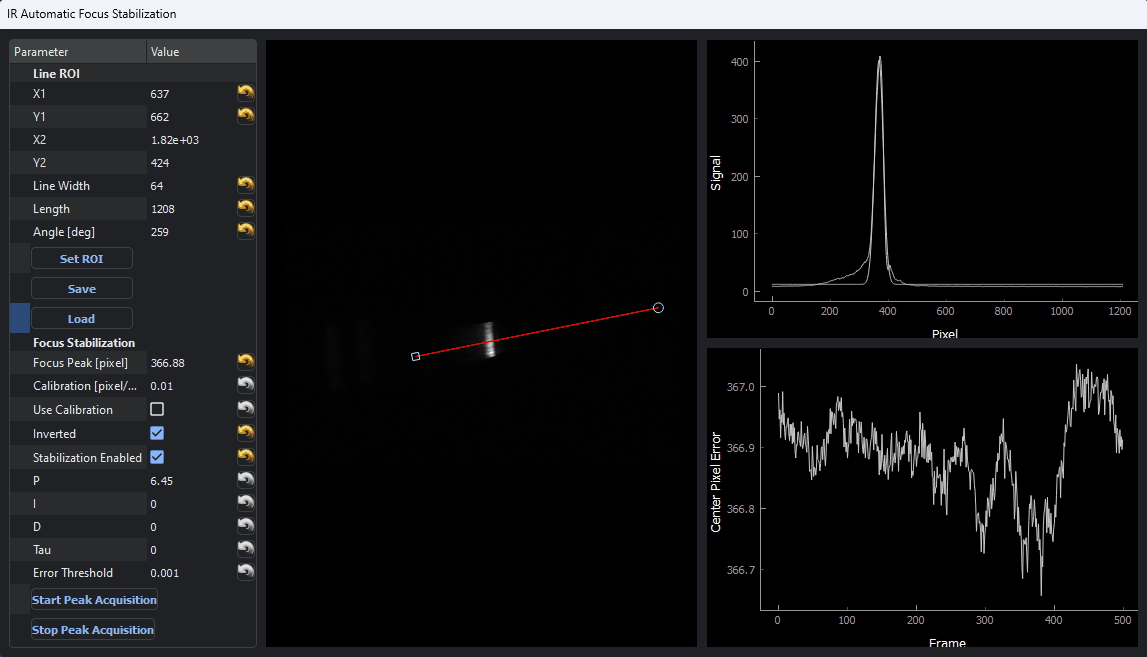
Task: Reset Line Width to its default
Action: [x=245, y=185]
